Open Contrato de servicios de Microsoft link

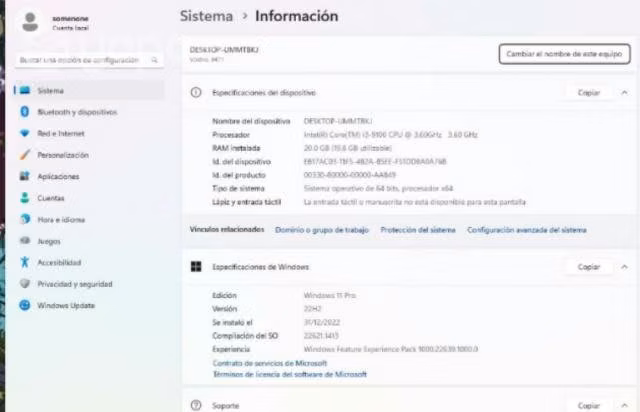(269, 363)
